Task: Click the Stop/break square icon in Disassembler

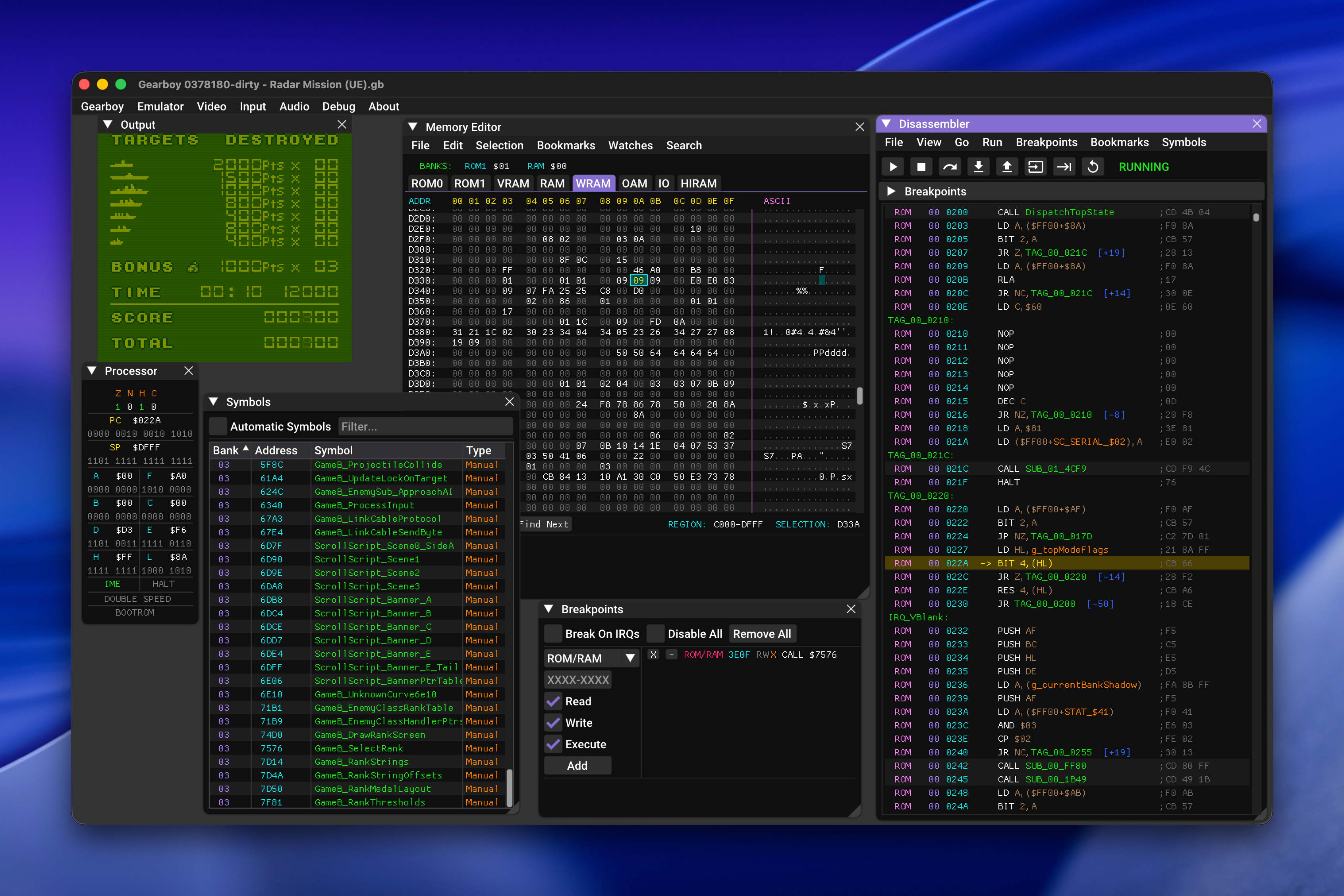Action: (x=921, y=166)
